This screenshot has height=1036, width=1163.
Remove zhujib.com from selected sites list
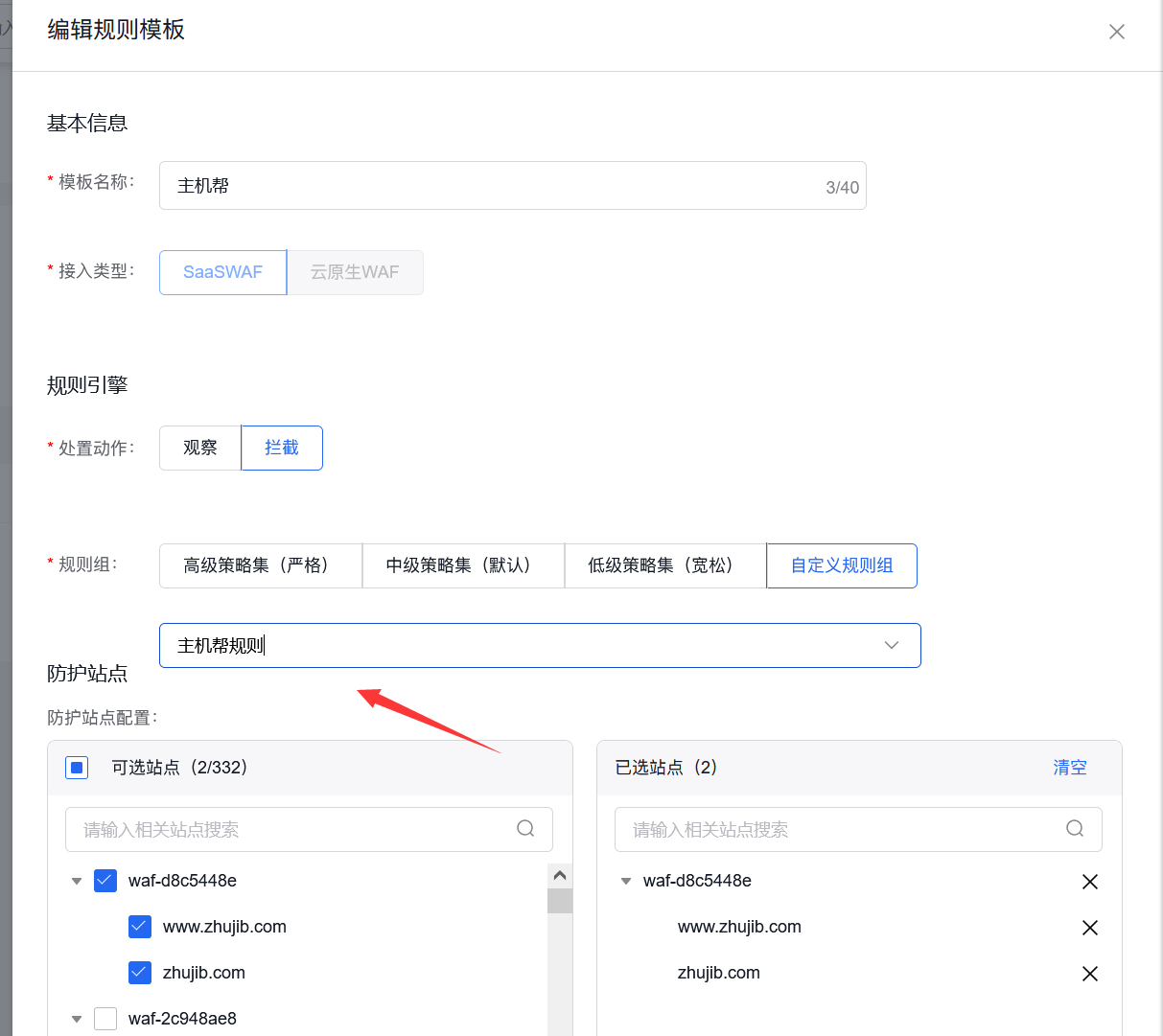click(1090, 973)
